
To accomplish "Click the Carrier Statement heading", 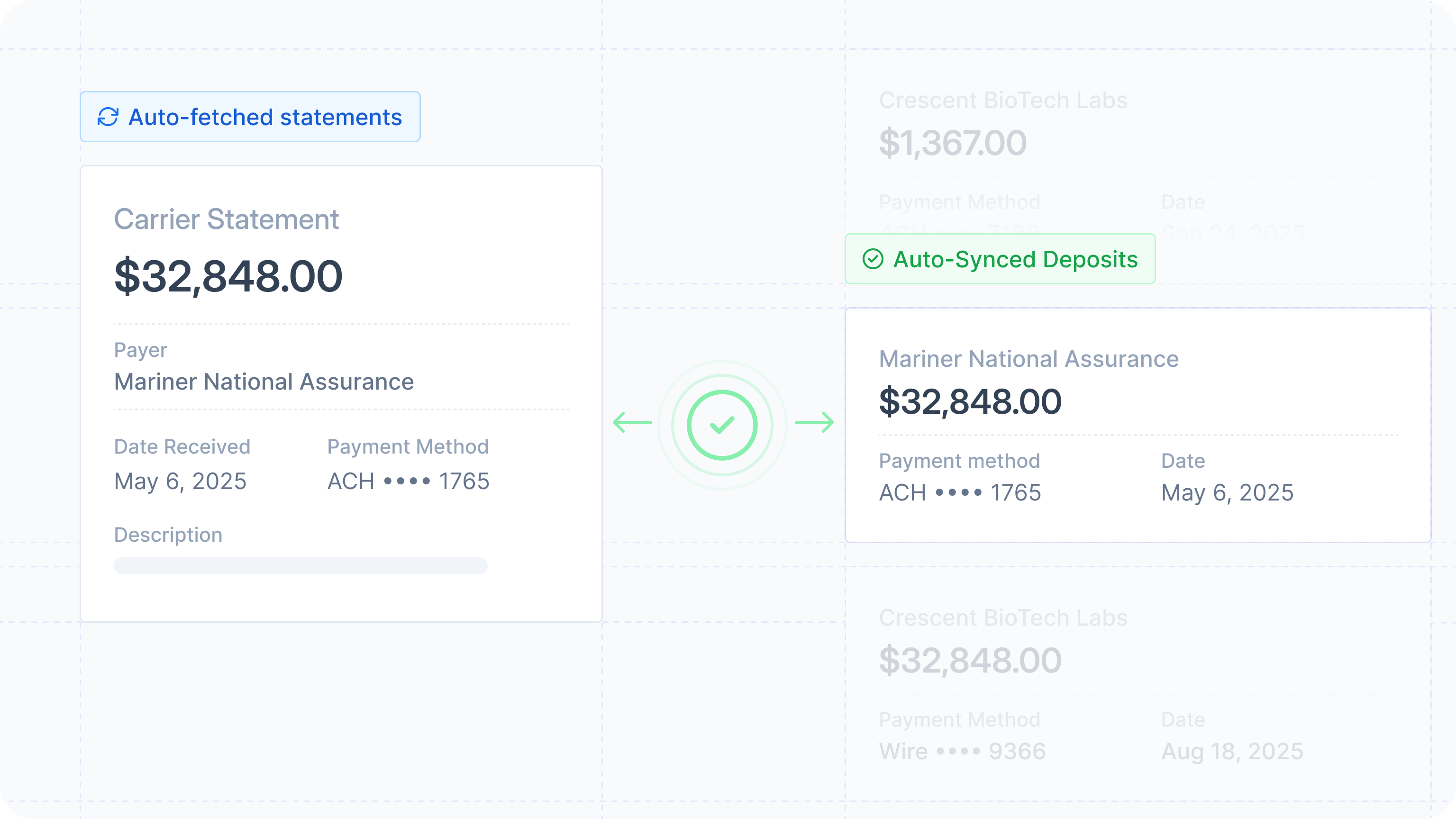I will tap(226, 219).
